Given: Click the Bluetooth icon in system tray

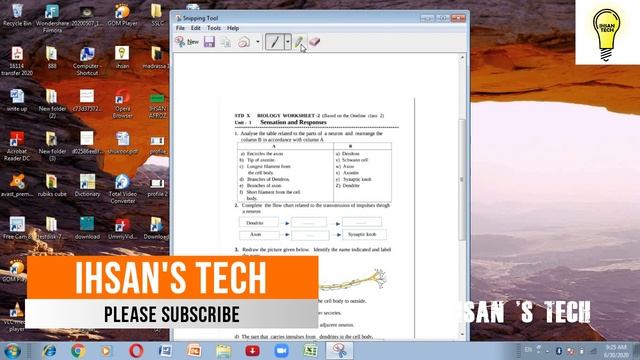Looking at the screenshot, I should coord(559,351).
